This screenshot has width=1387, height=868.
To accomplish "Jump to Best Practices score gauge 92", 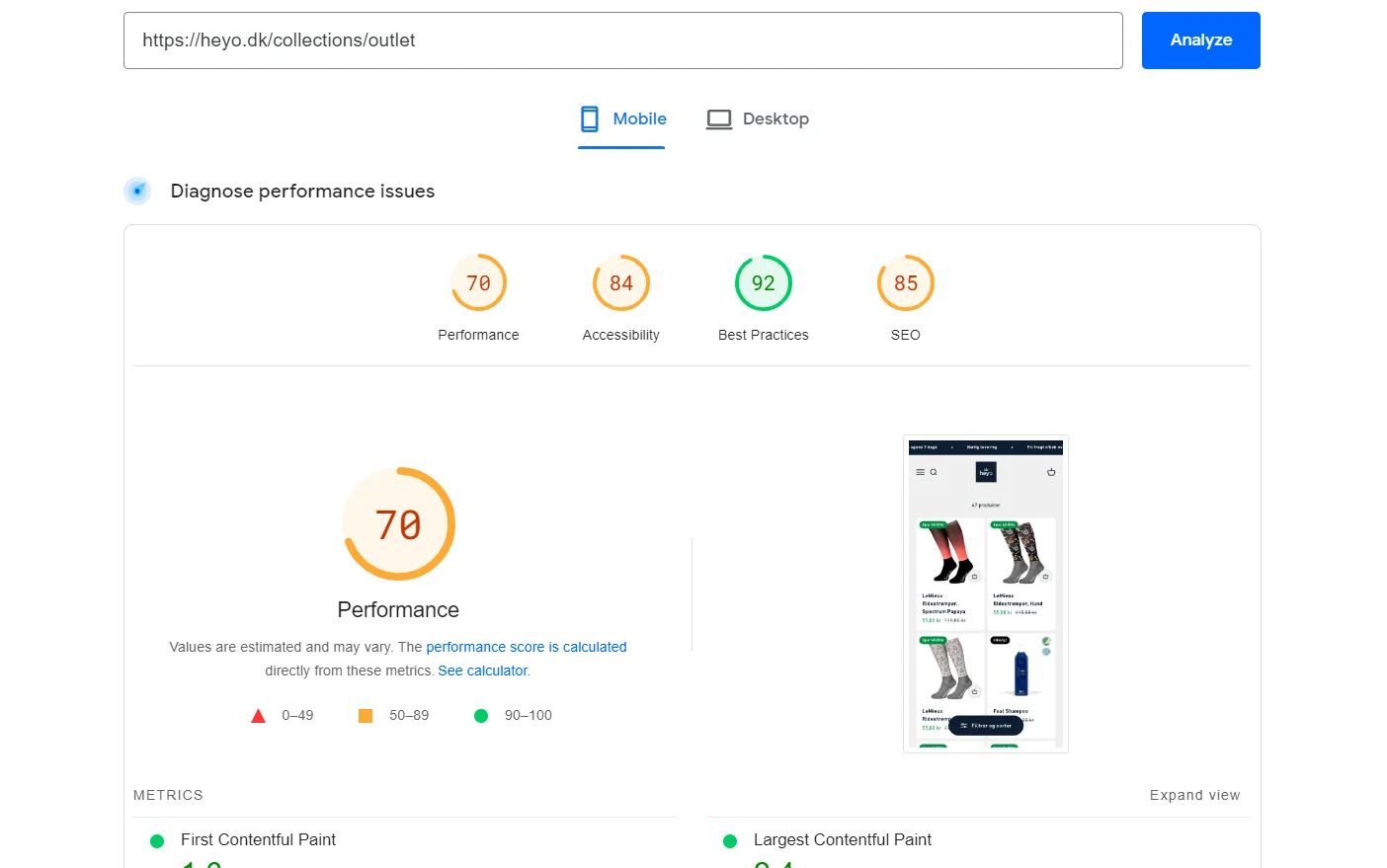I will pos(764,283).
